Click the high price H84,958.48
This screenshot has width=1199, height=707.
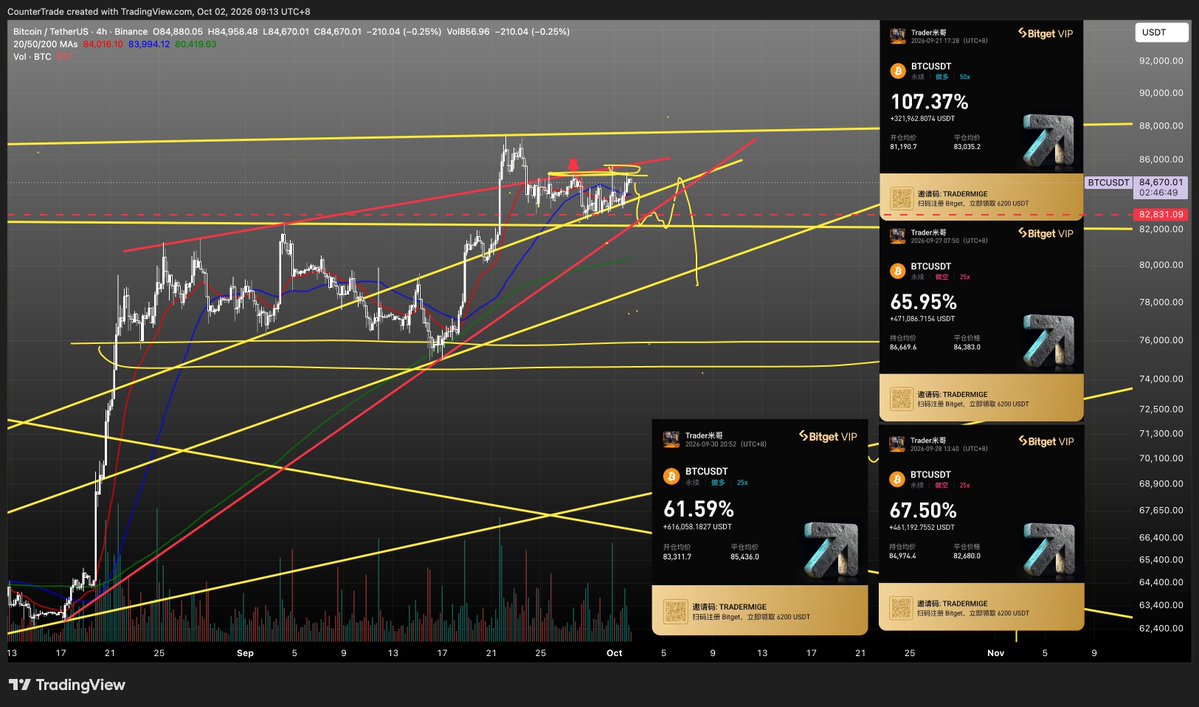pos(232,31)
